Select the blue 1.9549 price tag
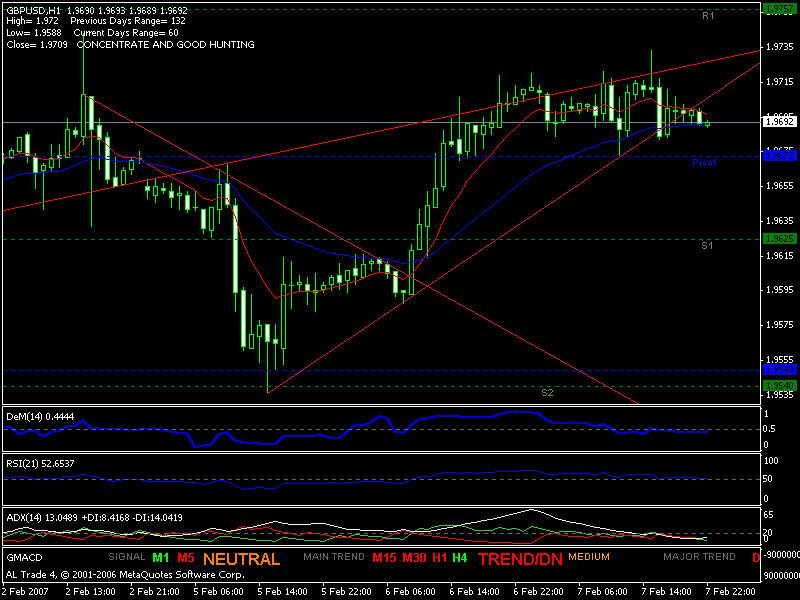The width and height of the screenshot is (800, 600). [x=780, y=369]
